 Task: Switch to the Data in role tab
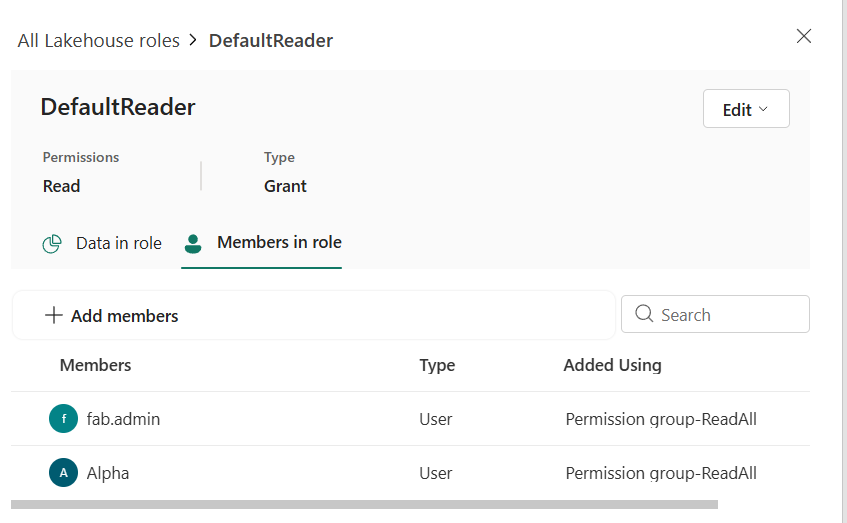[102, 243]
